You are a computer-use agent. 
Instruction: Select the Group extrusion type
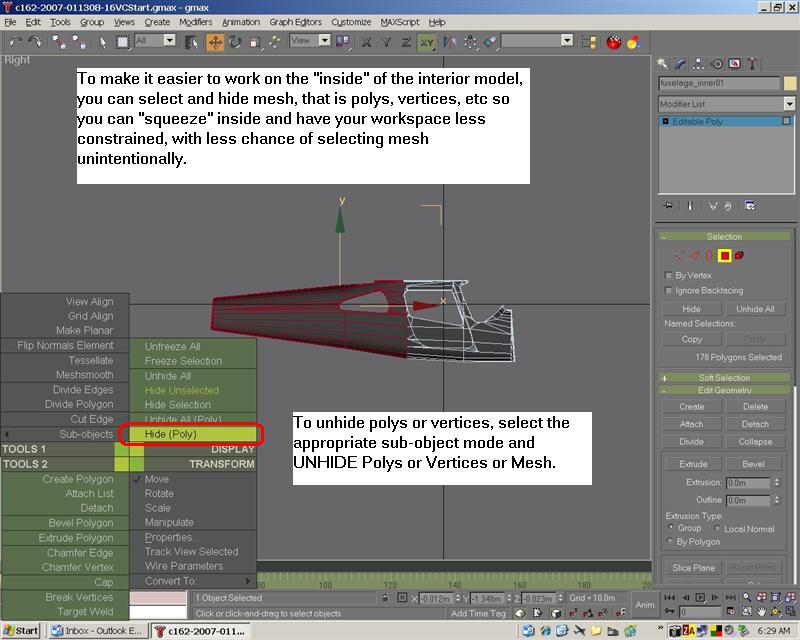click(x=670, y=527)
